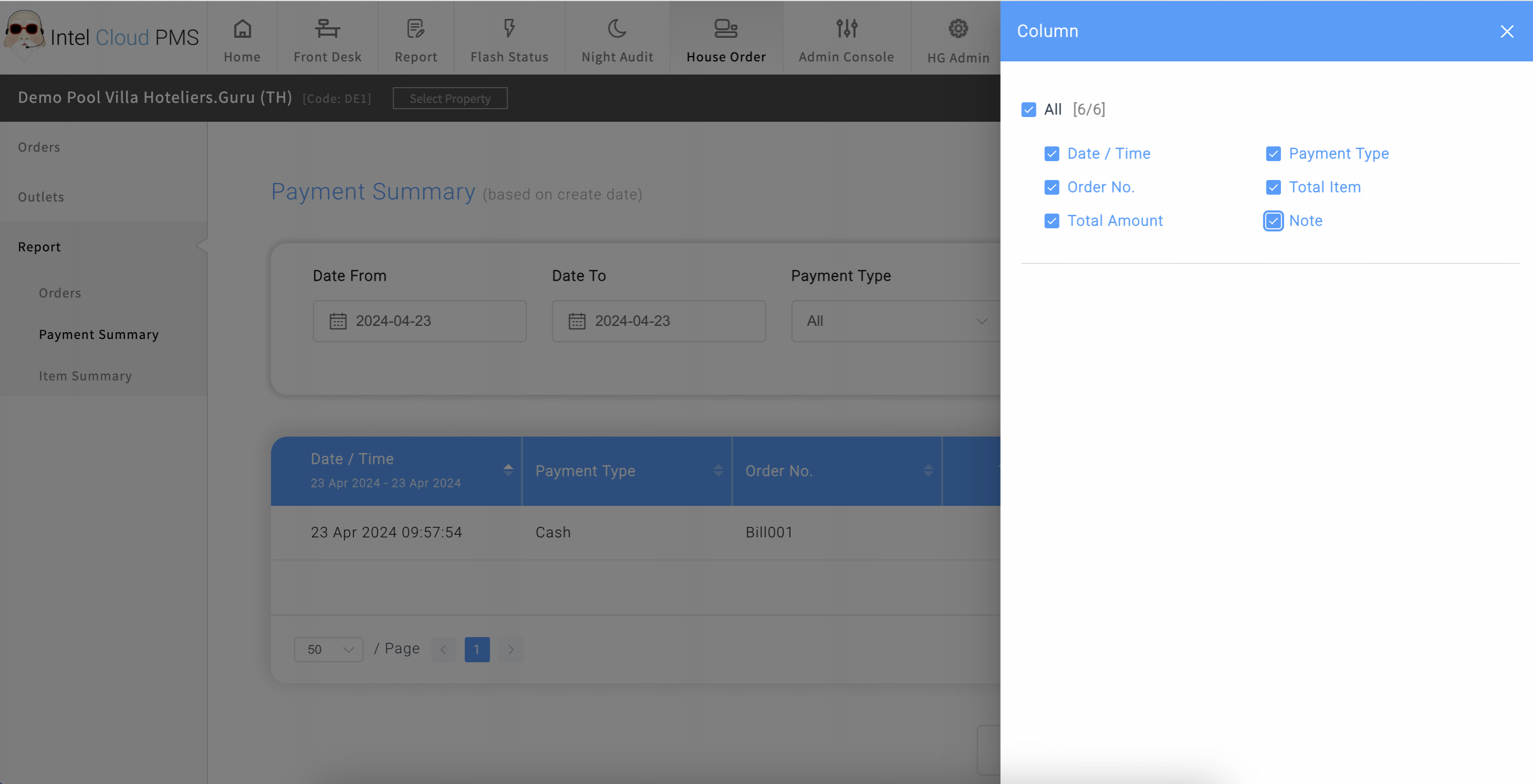Sort by the Payment Type column arrows
The image size is (1533, 784).
point(718,471)
